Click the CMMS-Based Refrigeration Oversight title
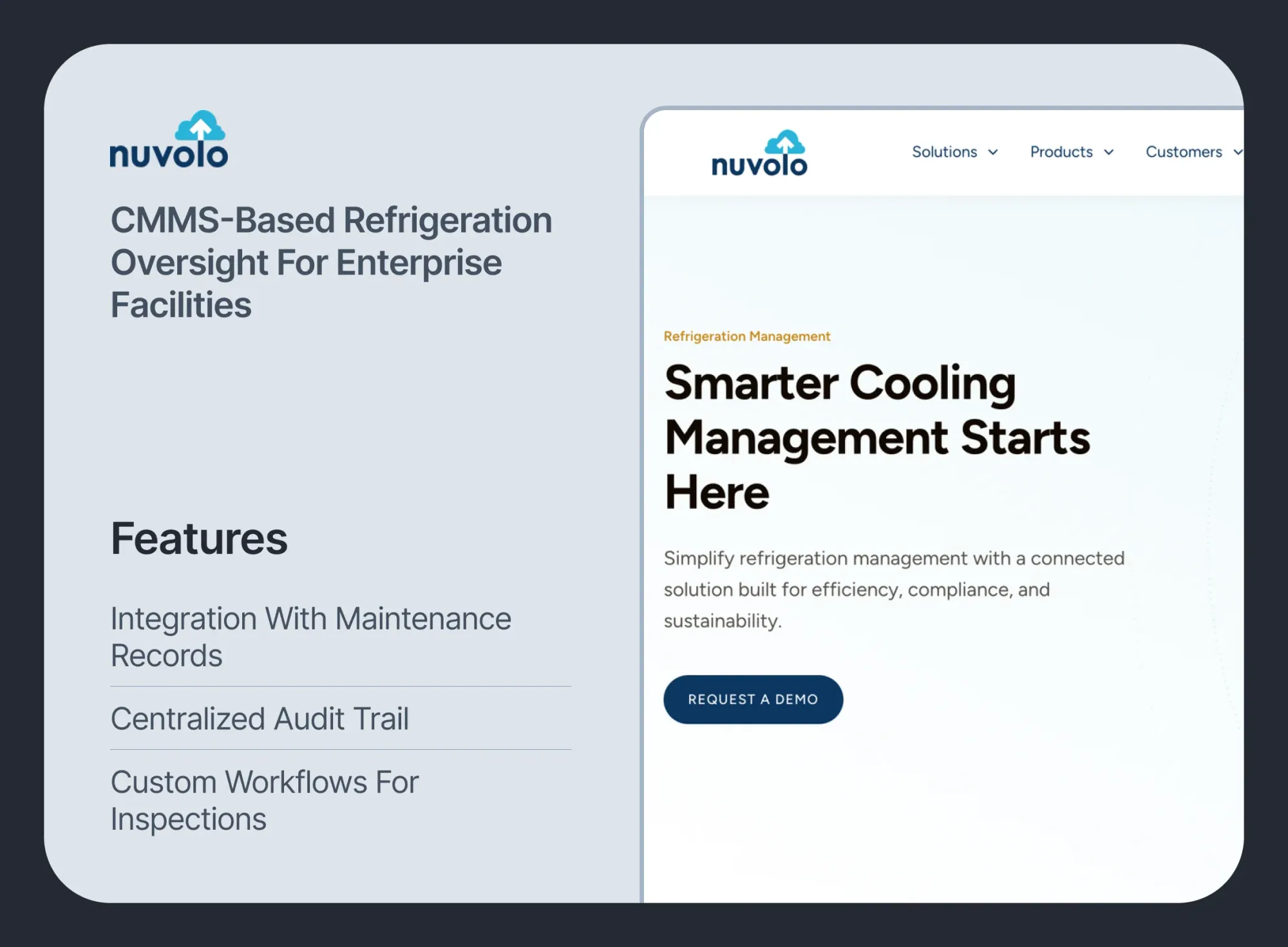The width and height of the screenshot is (1288, 947). tap(331, 262)
